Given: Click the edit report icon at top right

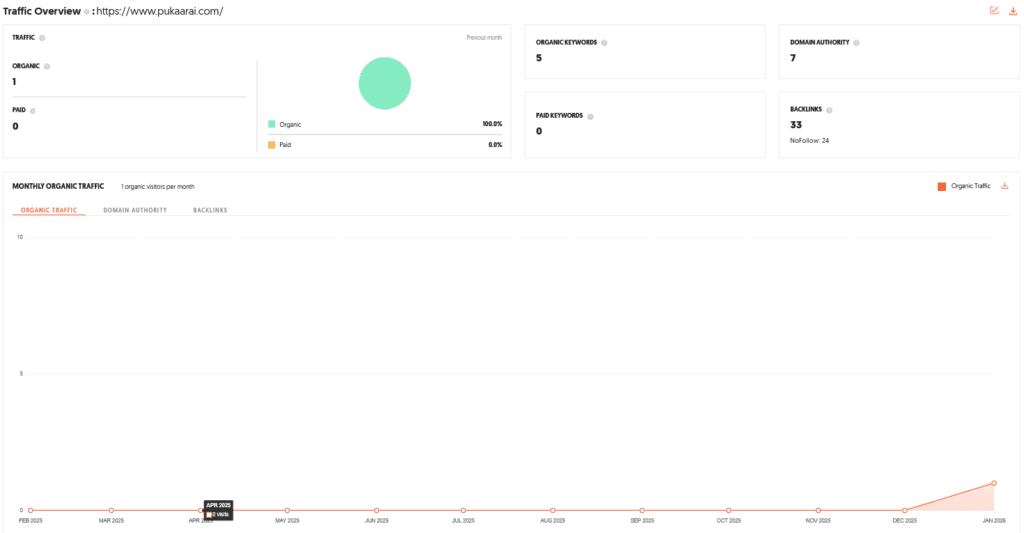Looking at the screenshot, I should [994, 11].
